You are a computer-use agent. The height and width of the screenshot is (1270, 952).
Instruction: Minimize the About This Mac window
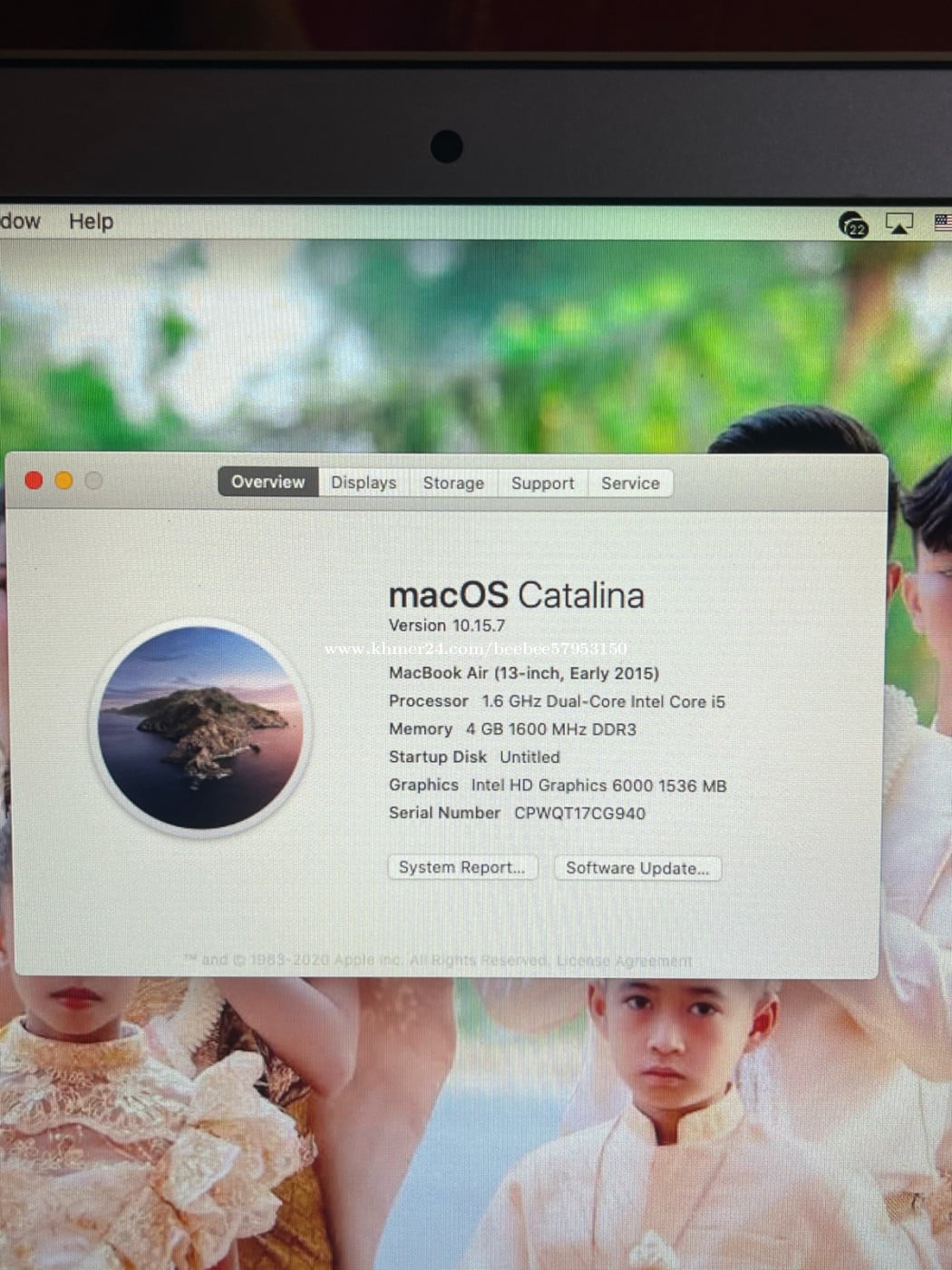pos(63,481)
